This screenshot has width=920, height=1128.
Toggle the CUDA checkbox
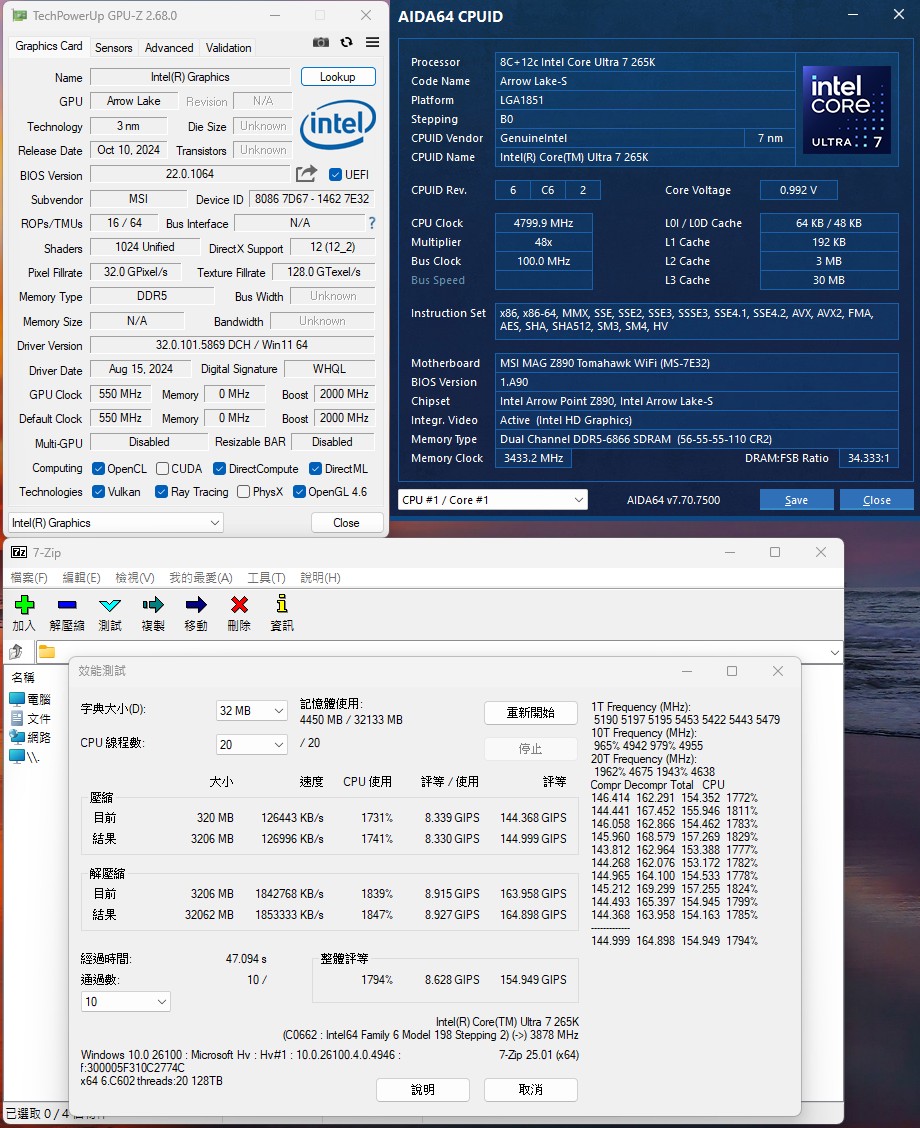[x=163, y=469]
